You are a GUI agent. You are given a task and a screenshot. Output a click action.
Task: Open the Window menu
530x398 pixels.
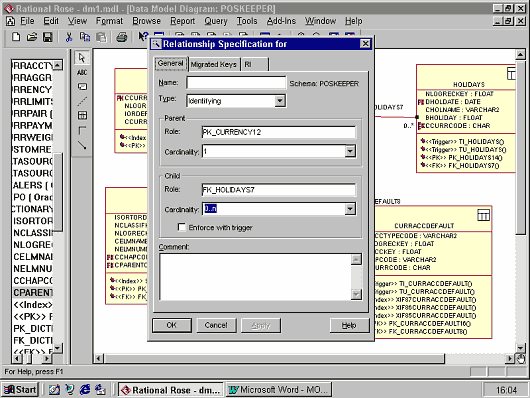click(320, 21)
